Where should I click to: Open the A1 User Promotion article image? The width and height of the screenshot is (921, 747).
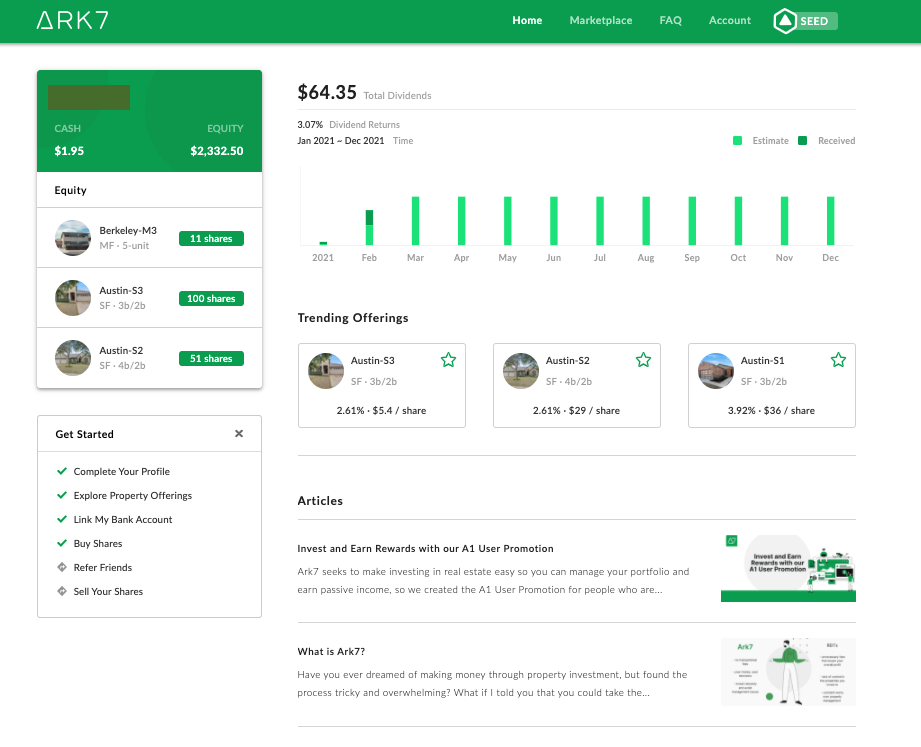(788, 568)
